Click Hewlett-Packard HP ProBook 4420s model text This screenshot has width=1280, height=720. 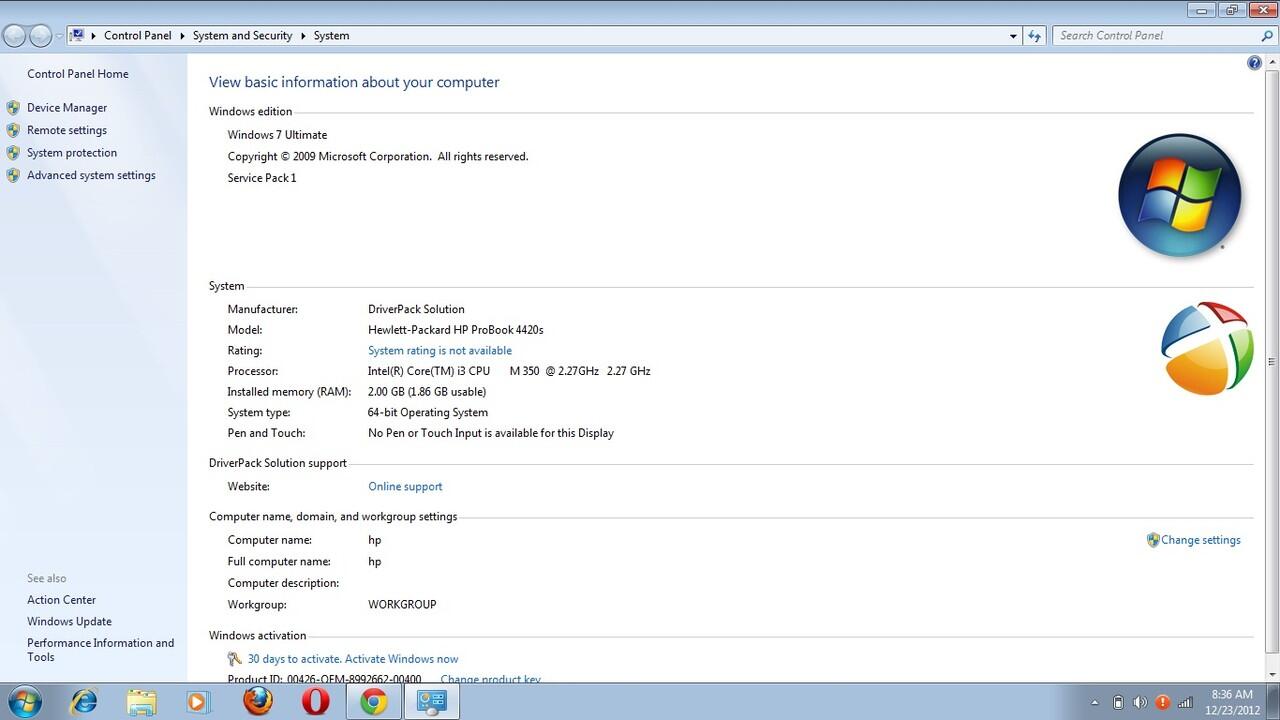[x=456, y=330]
